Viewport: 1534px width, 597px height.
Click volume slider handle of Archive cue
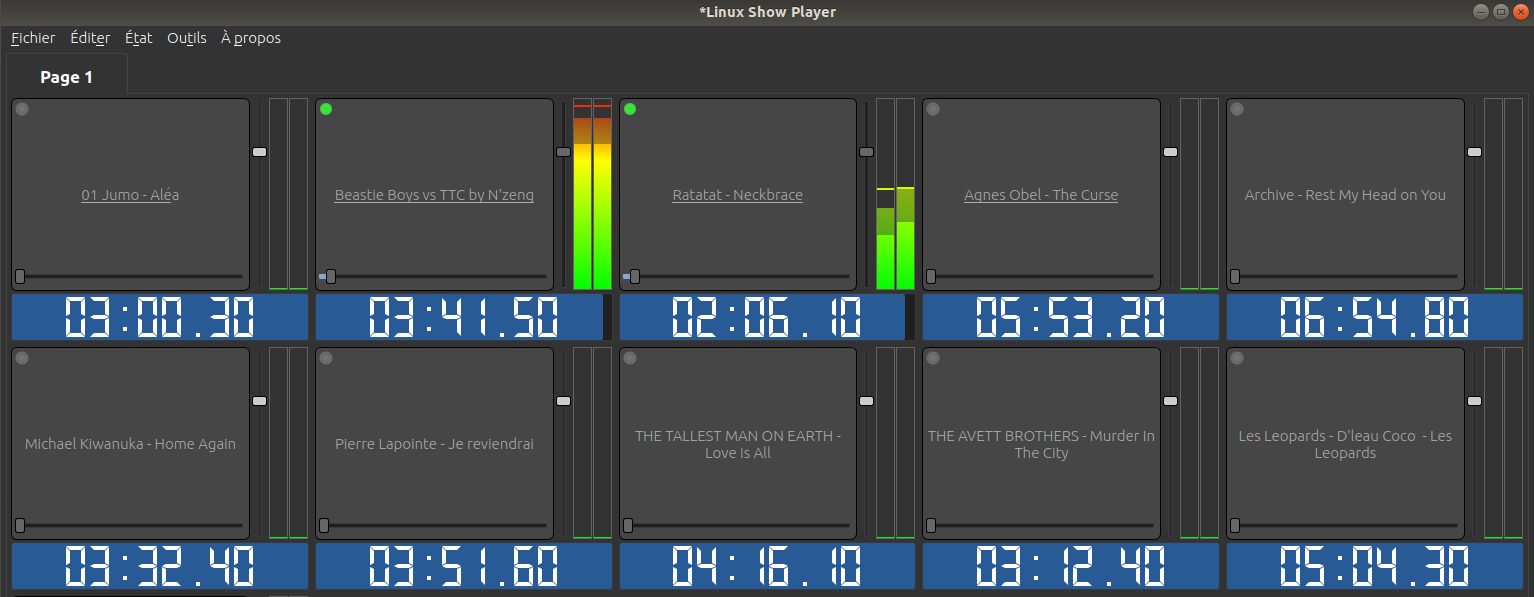coord(1474,152)
